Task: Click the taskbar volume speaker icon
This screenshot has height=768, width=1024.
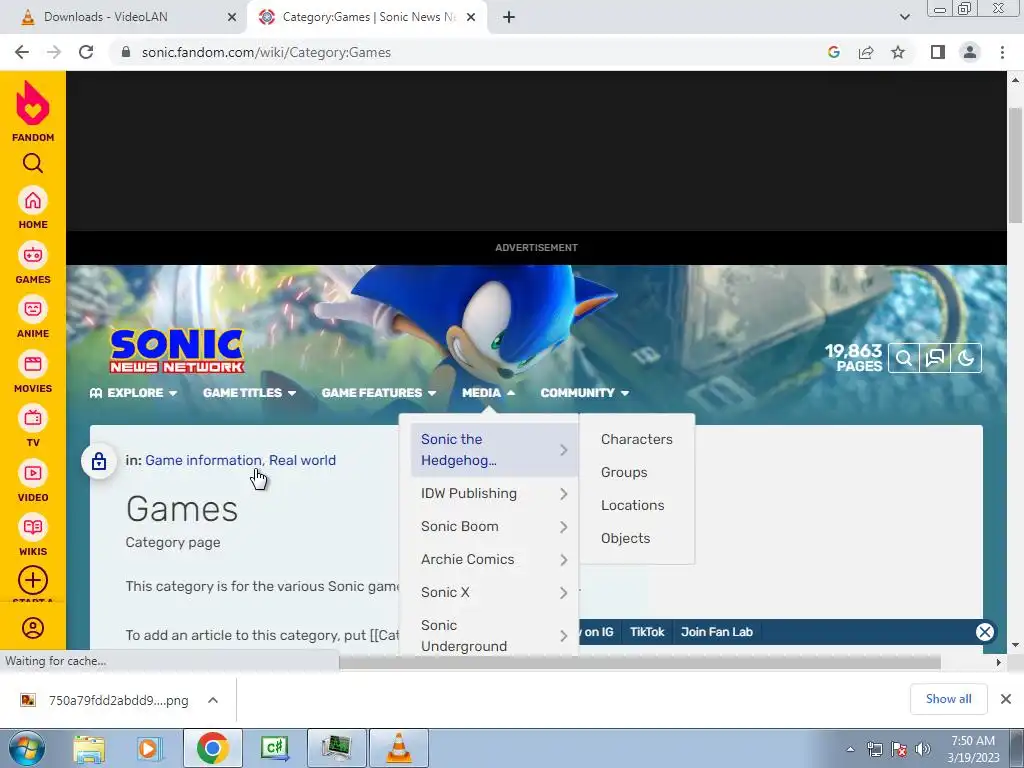Action: pyautogui.click(x=923, y=749)
